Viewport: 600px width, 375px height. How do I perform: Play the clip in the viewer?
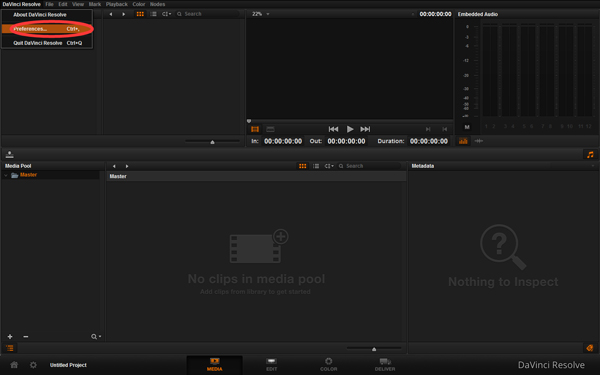click(350, 129)
